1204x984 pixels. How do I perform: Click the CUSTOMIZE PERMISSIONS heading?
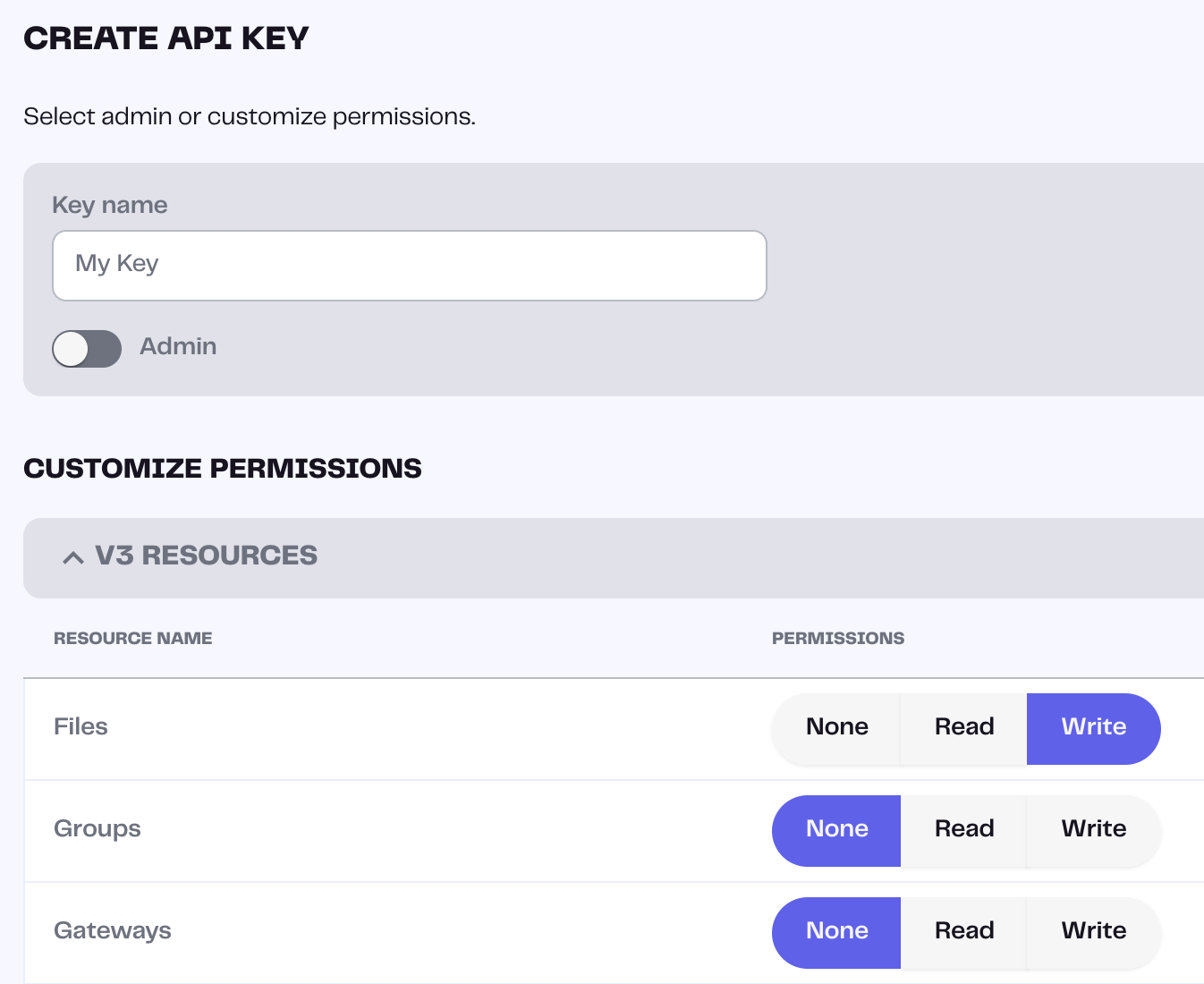click(223, 468)
